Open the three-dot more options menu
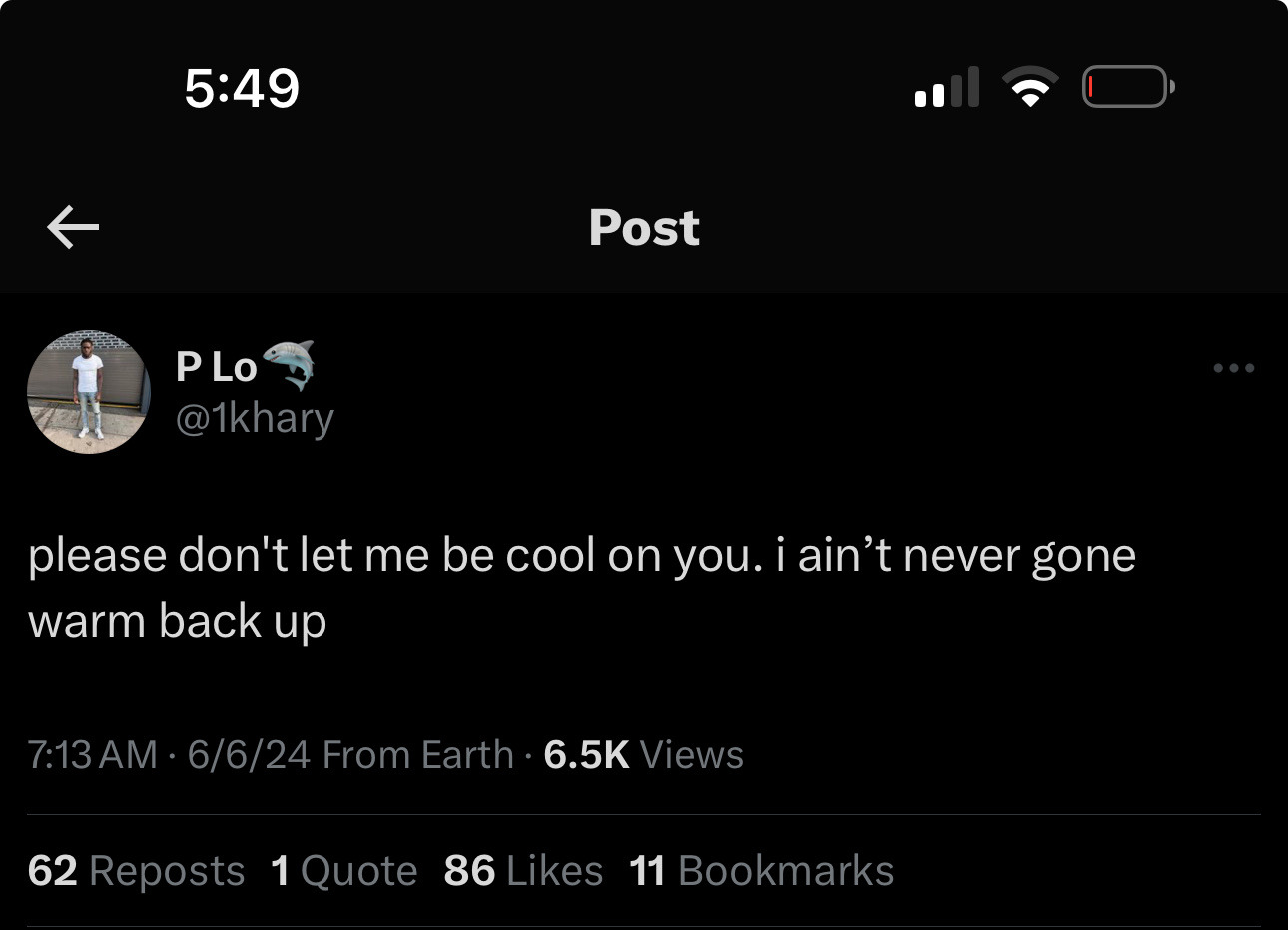 [1234, 368]
